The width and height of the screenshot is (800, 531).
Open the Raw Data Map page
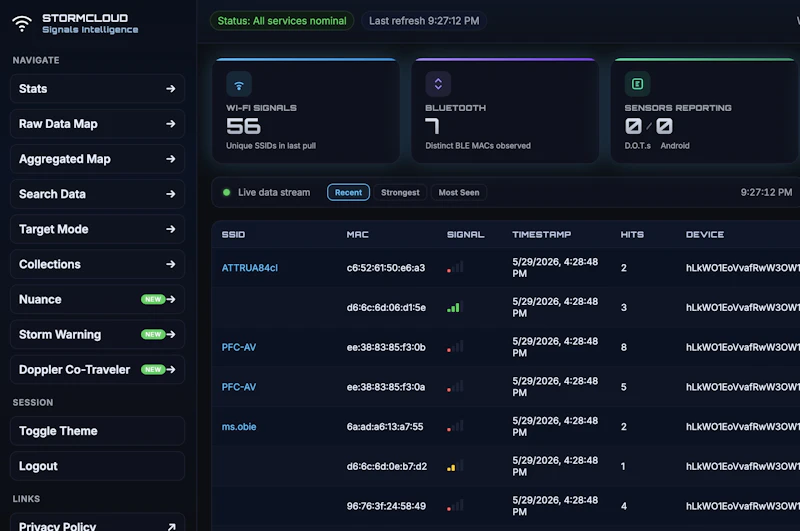click(97, 124)
